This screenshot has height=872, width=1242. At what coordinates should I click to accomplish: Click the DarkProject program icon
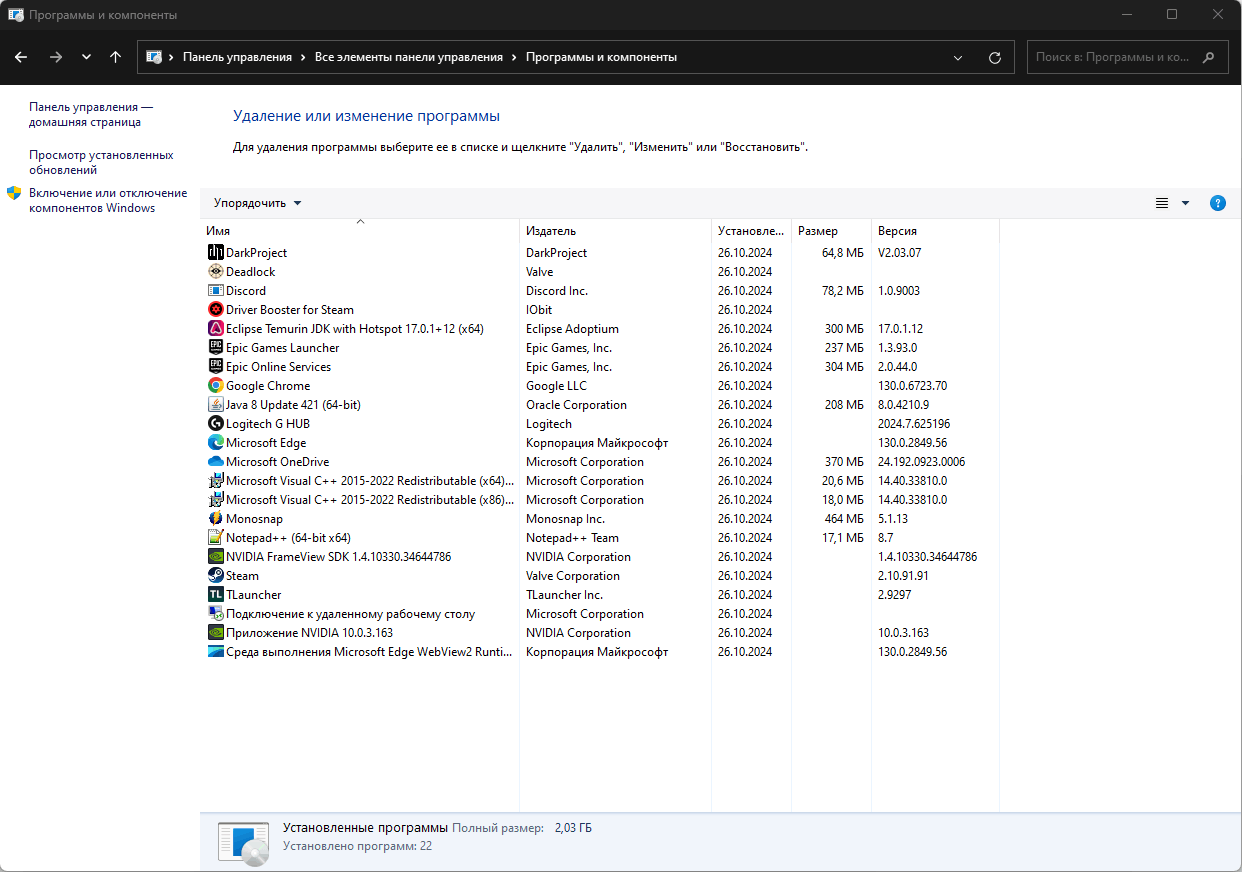point(215,253)
